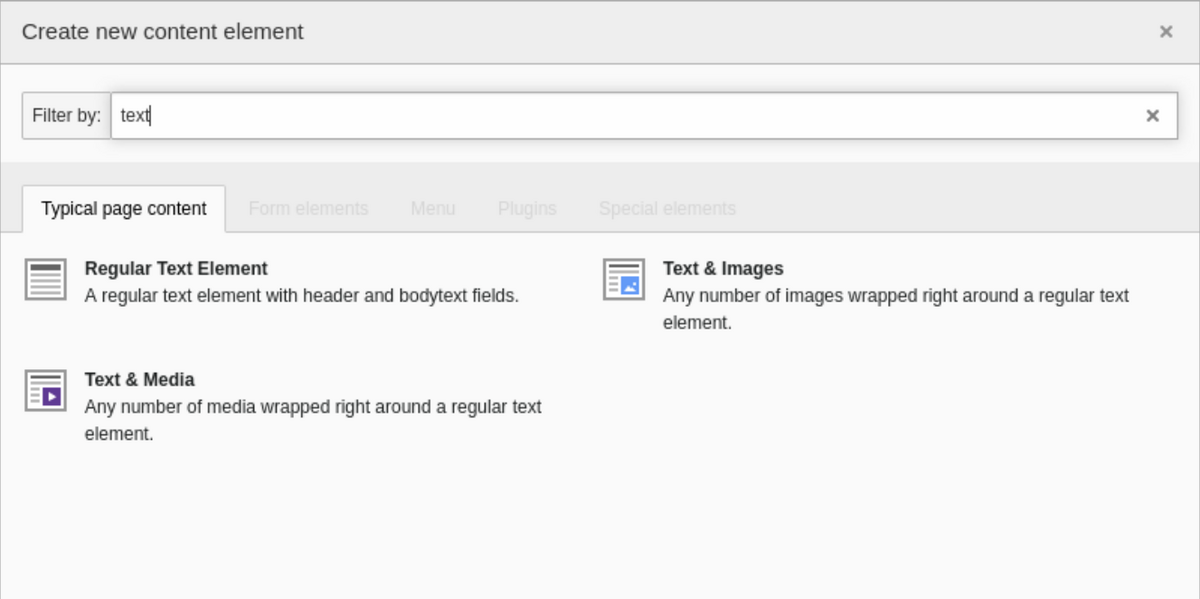Pick the Text & Media heading

point(139,379)
